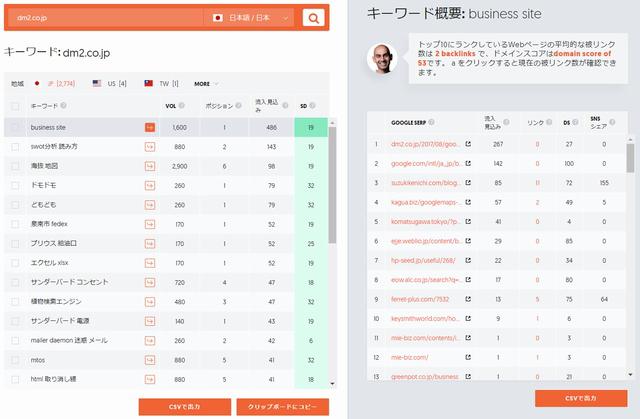The height and width of the screenshot is (419, 640).
Task: Click SERP table scrollbar down arrow
Action: [x=630, y=374]
